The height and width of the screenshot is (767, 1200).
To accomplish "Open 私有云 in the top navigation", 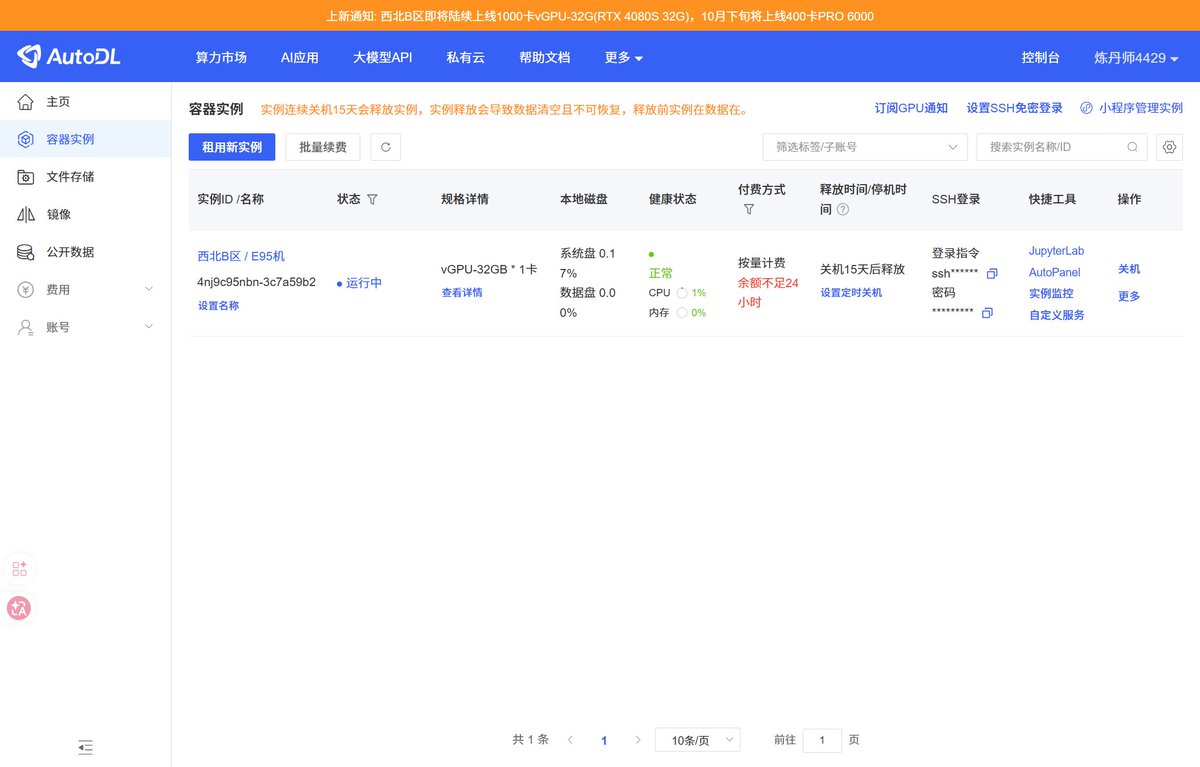I will pyautogui.click(x=466, y=58).
